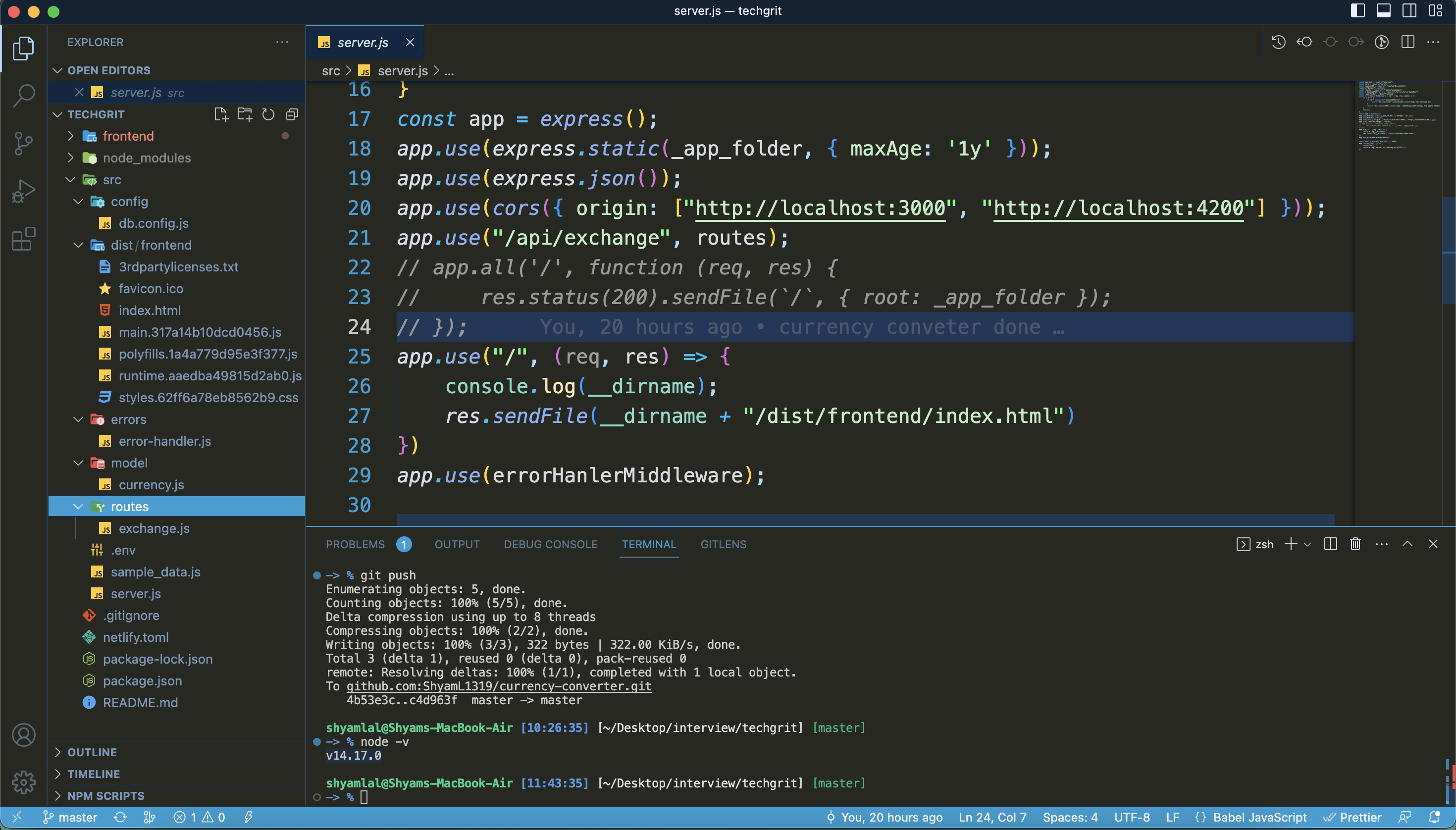Select the TERMINAL tab in panel
This screenshot has width=1456, height=830.
[x=649, y=544]
